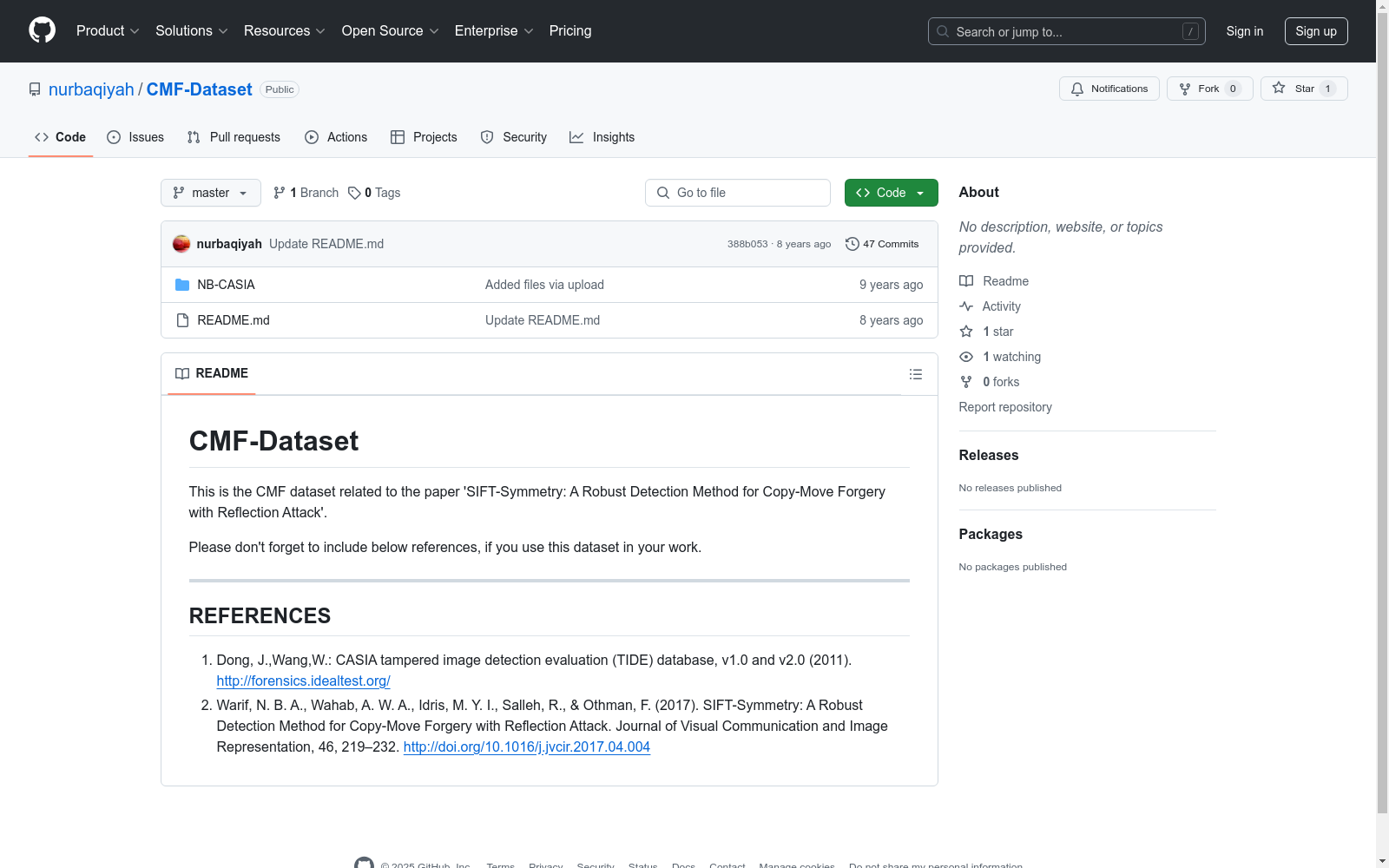Expand the Enterprise menu
This screenshot has width=1389, height=868.
click(494, 31)
